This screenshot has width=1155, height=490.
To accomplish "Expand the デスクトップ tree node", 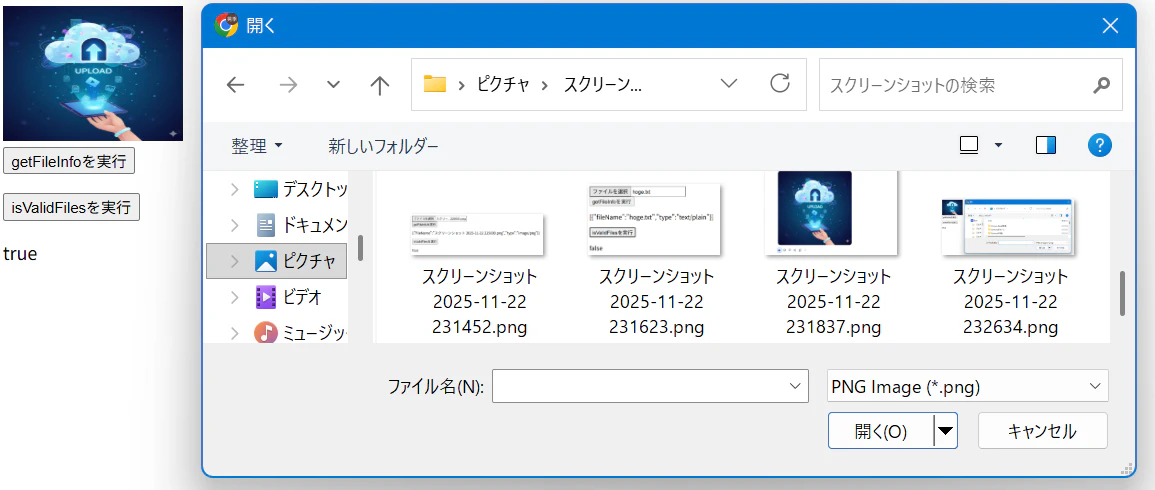I will [x=234, y=189].
